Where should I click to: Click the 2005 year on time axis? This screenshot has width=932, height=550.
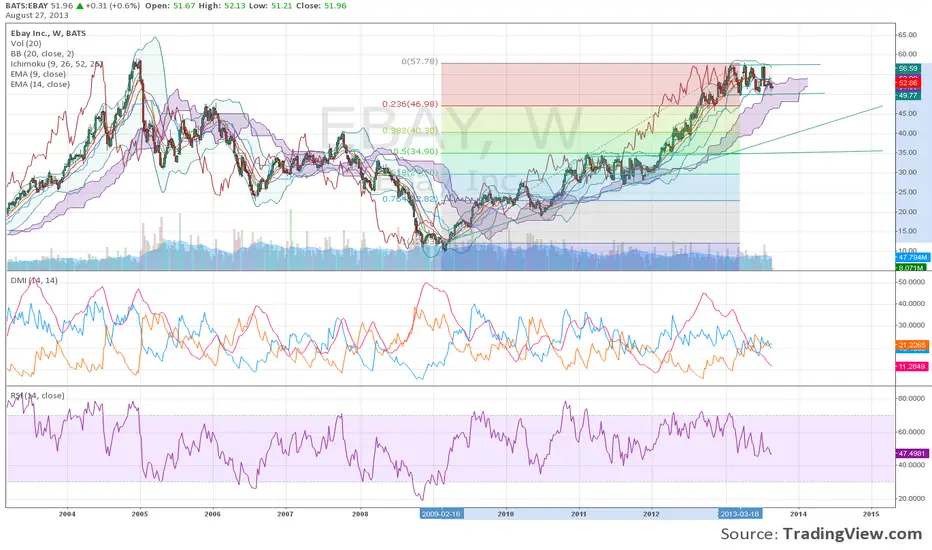click(x=140, y=514)
